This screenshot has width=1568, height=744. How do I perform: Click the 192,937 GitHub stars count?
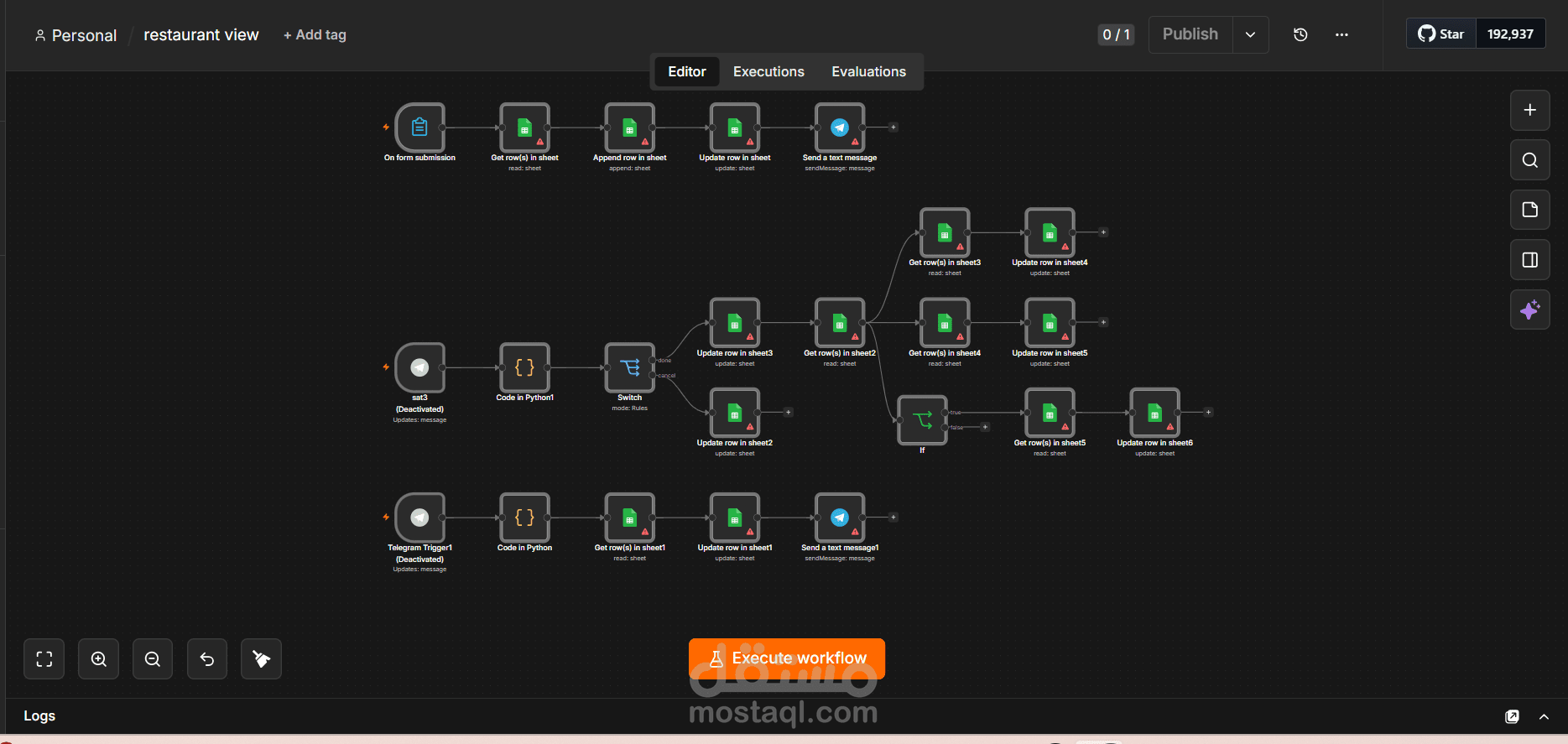[x=1510, y=34]
